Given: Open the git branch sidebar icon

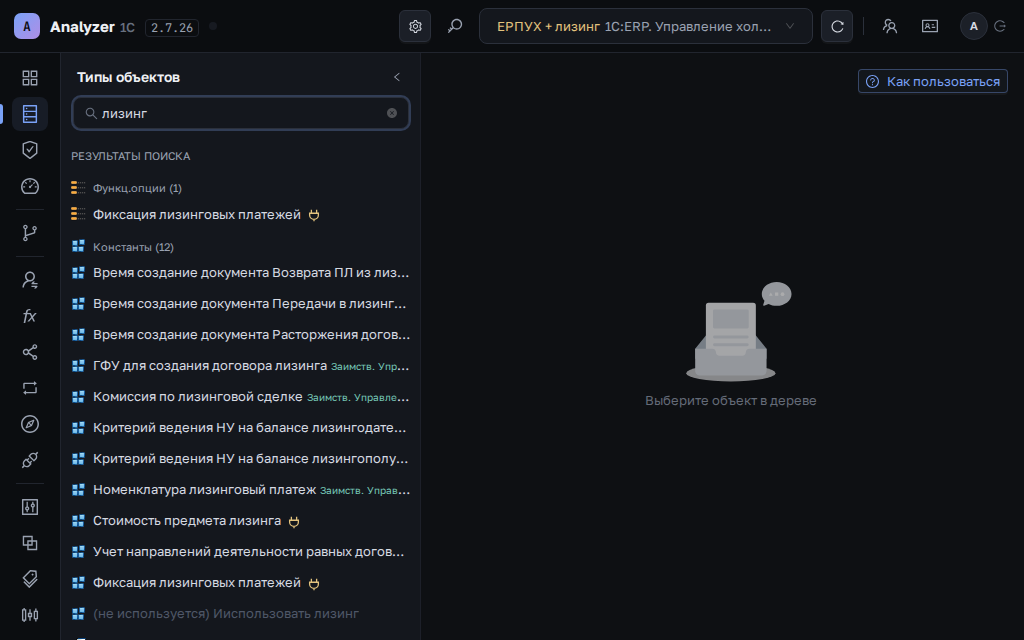Looking at the screenshot, I should click(30, 233).
